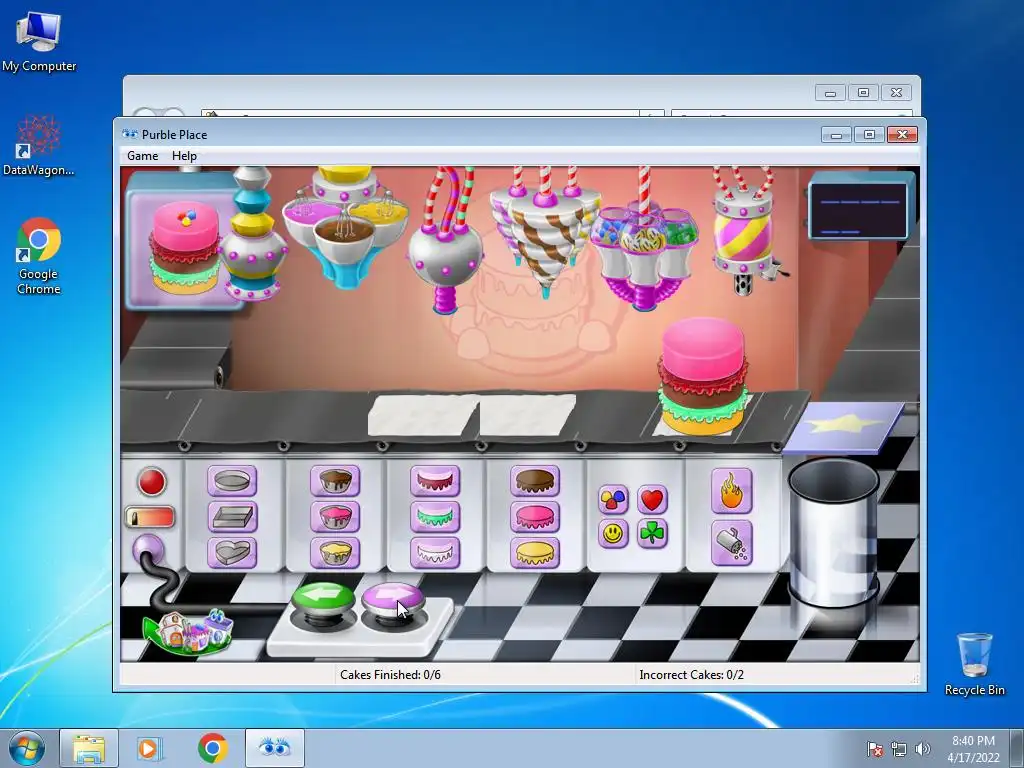Open the Windows Start menu

[26, 748]
